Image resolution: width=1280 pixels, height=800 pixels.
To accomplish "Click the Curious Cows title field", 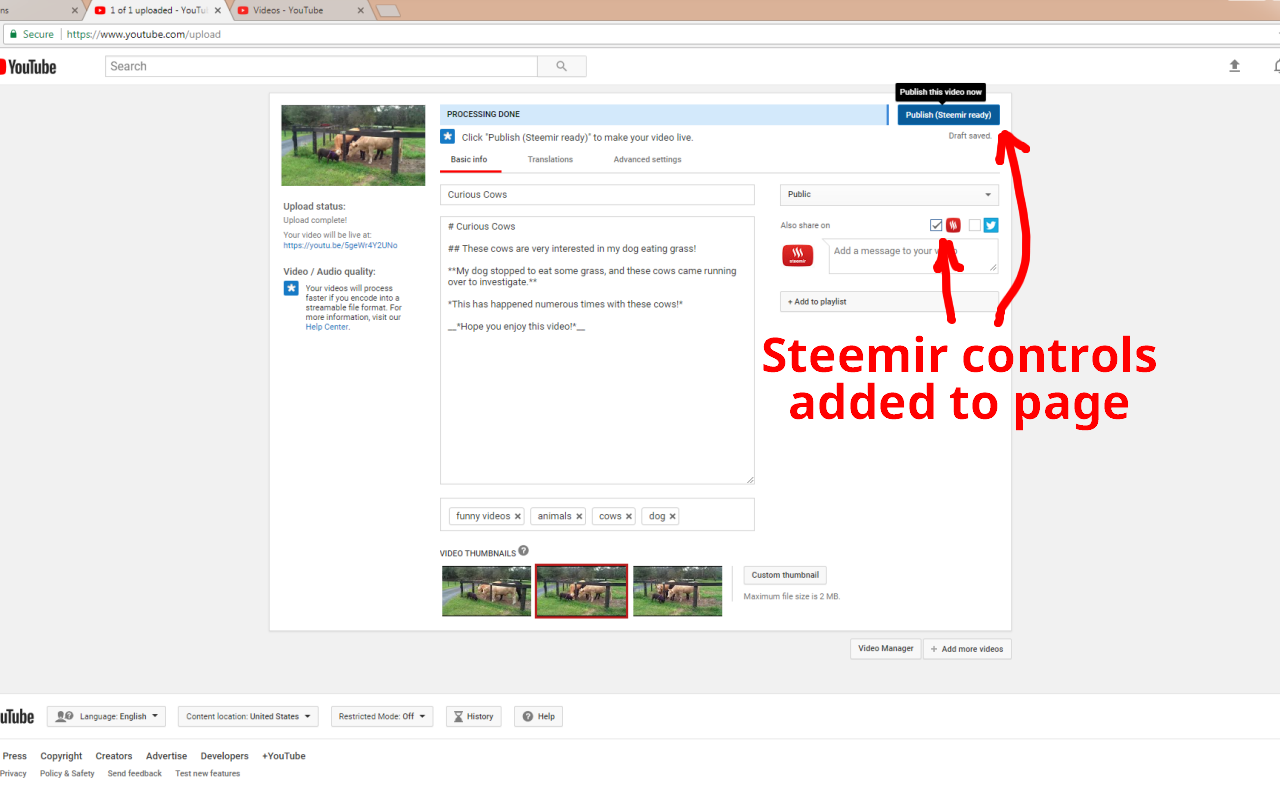I will [x=597, y=195].
